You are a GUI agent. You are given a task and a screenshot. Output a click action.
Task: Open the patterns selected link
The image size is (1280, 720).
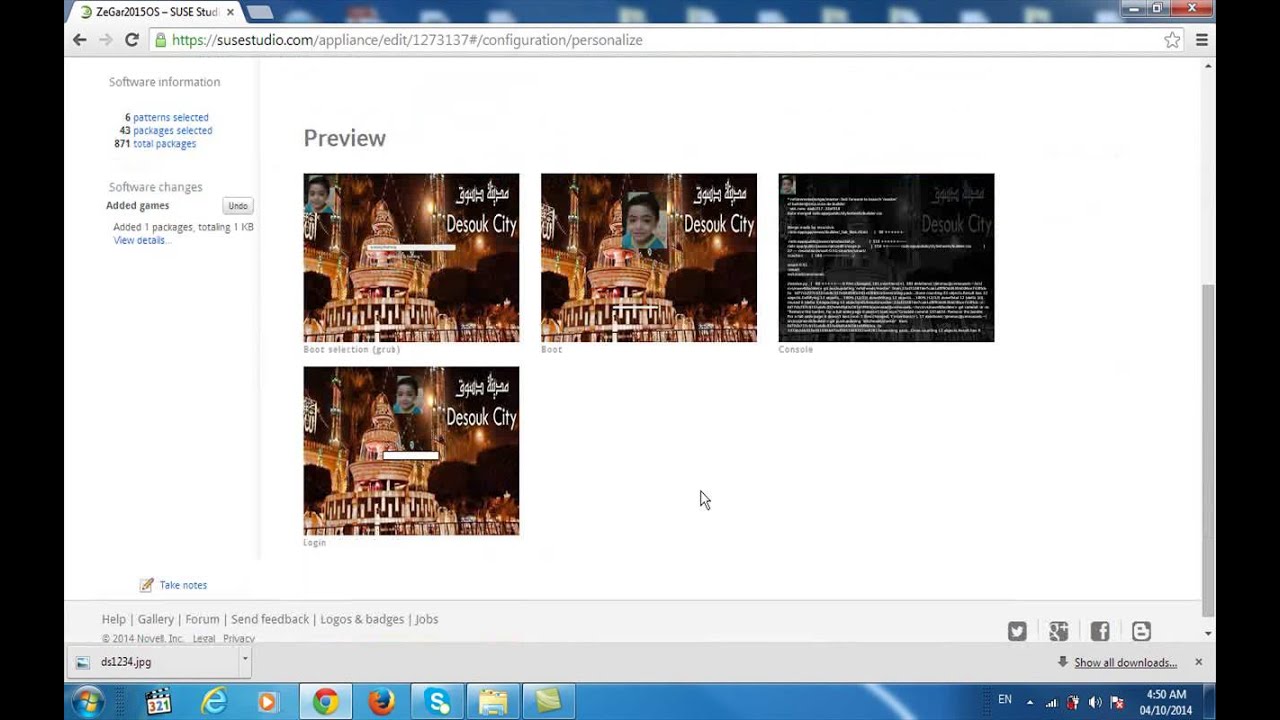pyautogui.click(x=171, y=117)
